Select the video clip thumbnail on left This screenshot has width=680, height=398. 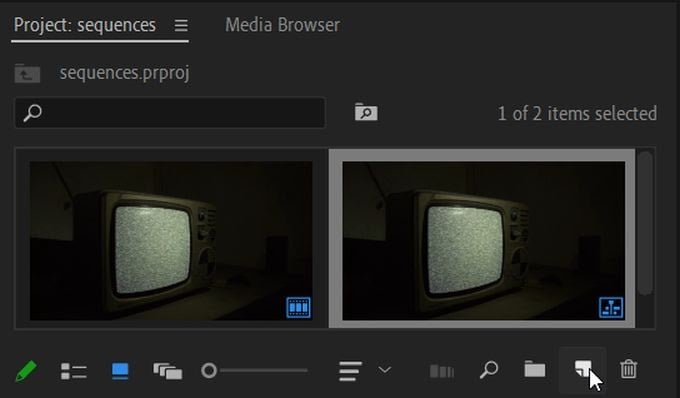point(171,241)
